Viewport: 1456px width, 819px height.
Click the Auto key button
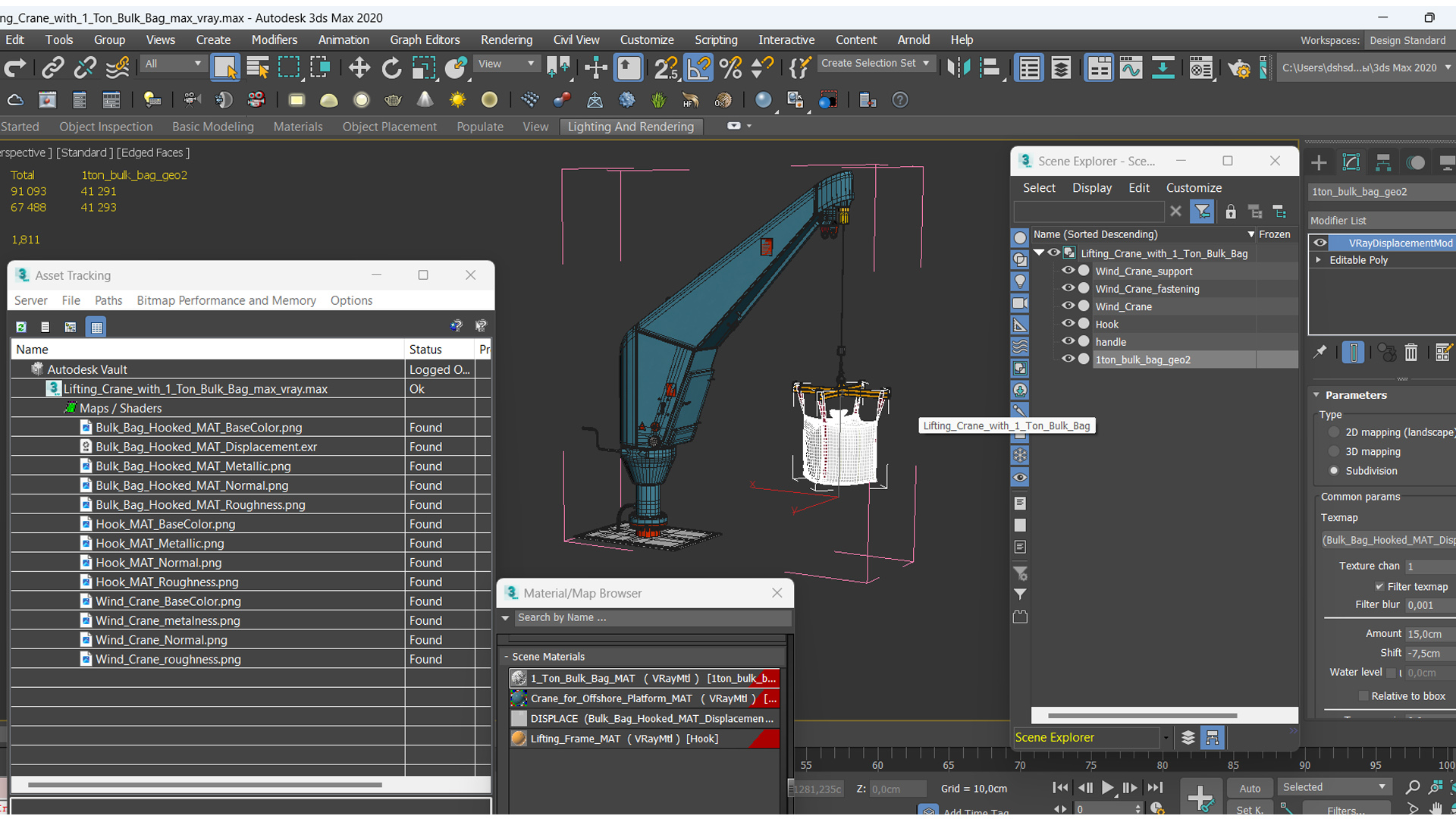click(x=1250, y=789)
